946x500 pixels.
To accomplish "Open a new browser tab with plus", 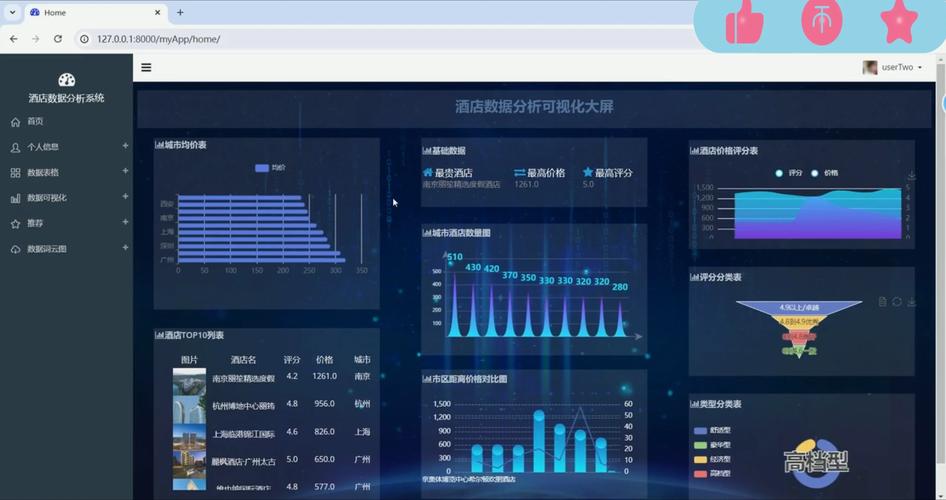I will click(x=180, y=12).
